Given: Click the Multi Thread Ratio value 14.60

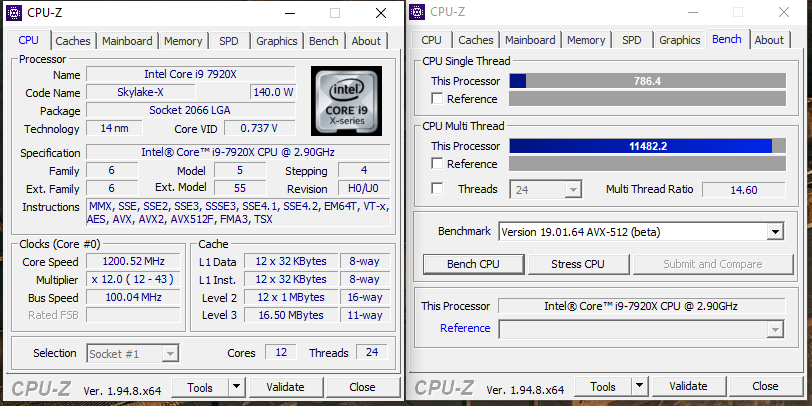Looking at the screenshot, I should coord(744,190).
